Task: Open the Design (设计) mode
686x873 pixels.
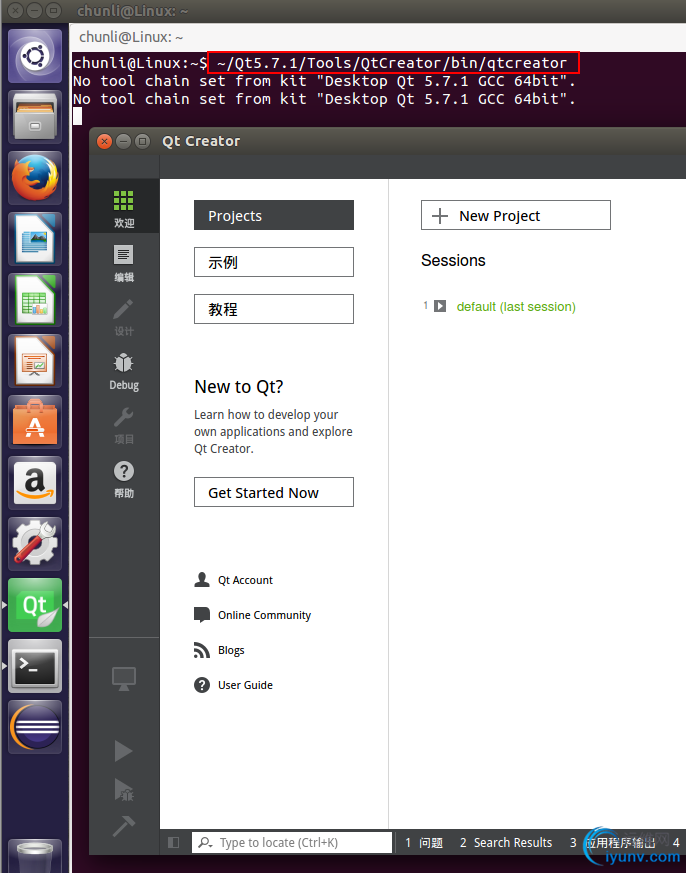Action: point(124,317)
